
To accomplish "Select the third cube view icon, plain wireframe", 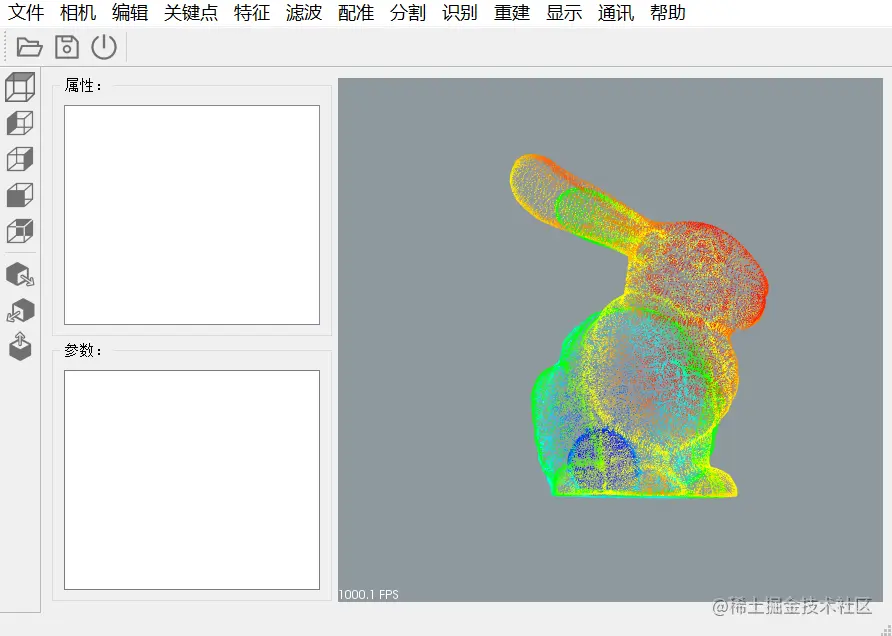I will (20, 159).
